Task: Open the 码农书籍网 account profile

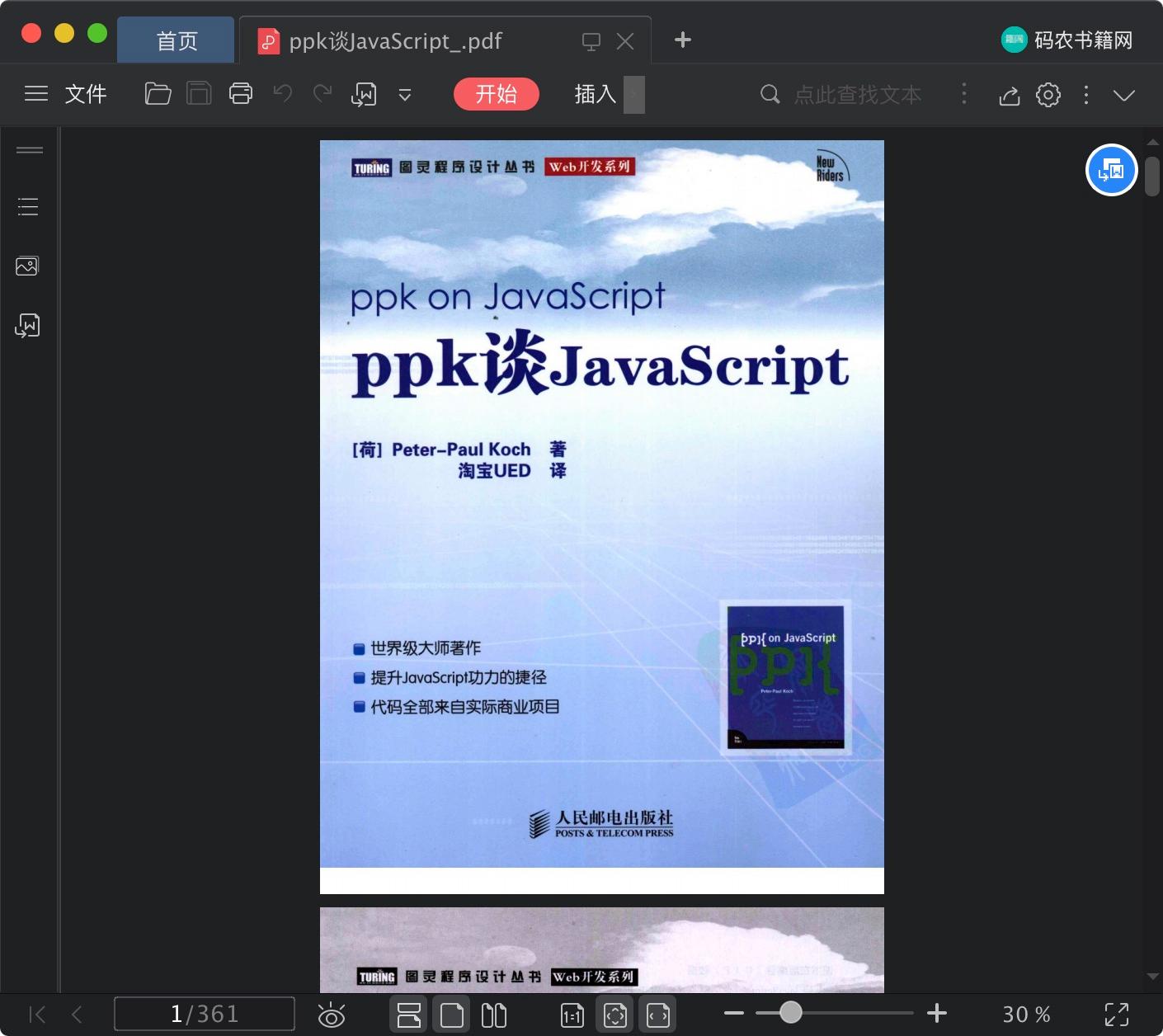Action: click(1067, 40)
